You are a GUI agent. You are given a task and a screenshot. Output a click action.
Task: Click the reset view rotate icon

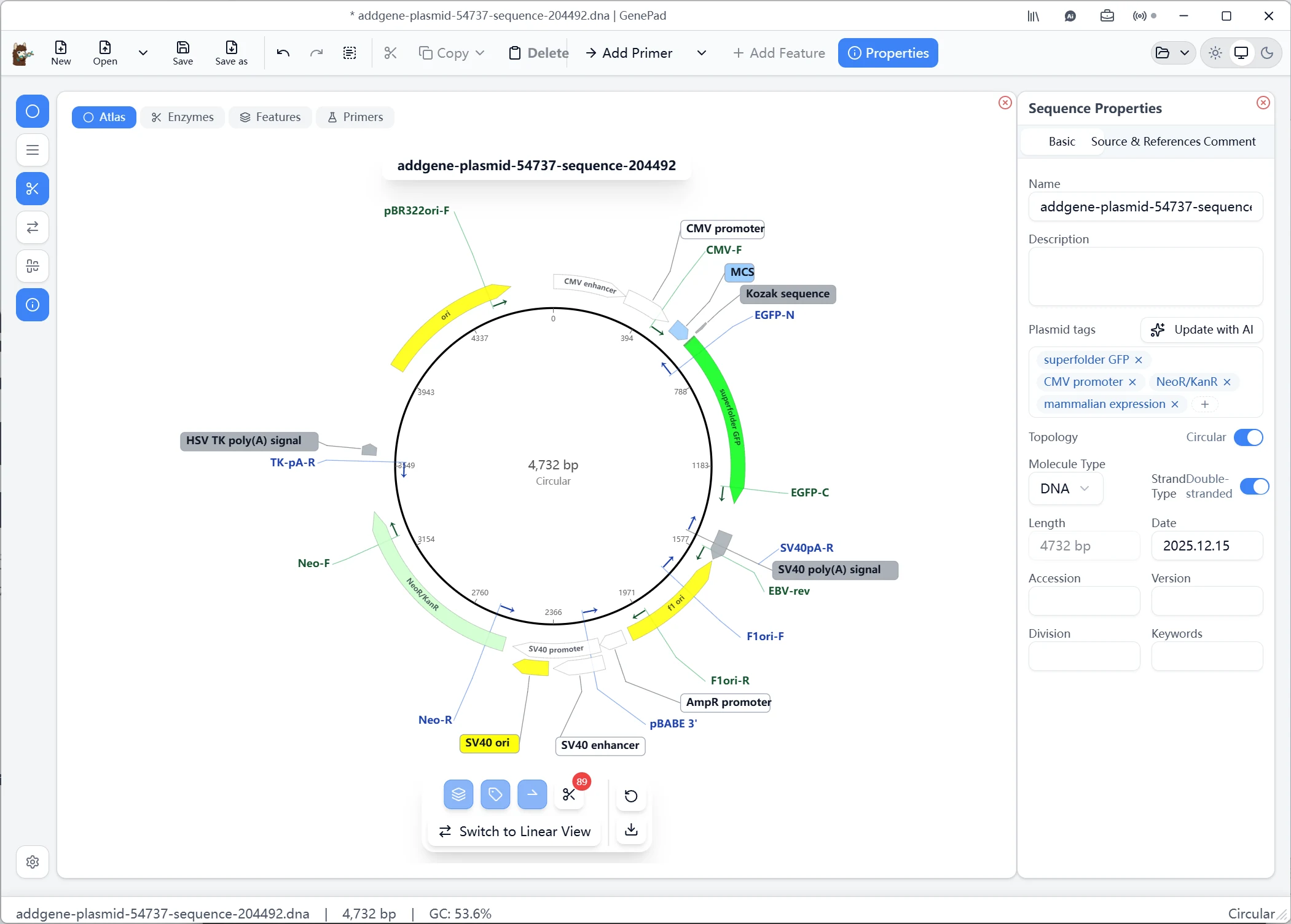631,796
